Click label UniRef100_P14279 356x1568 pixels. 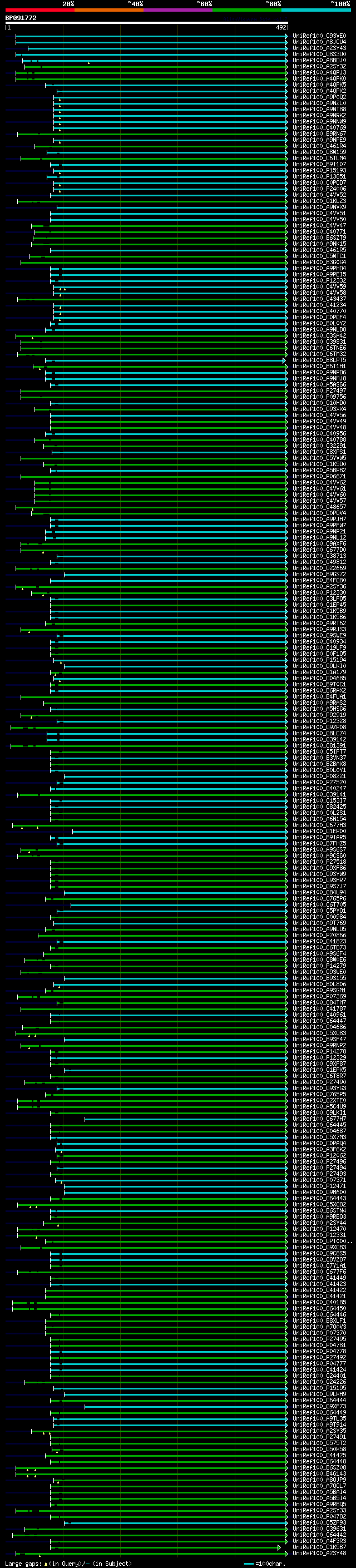point(319,966)
